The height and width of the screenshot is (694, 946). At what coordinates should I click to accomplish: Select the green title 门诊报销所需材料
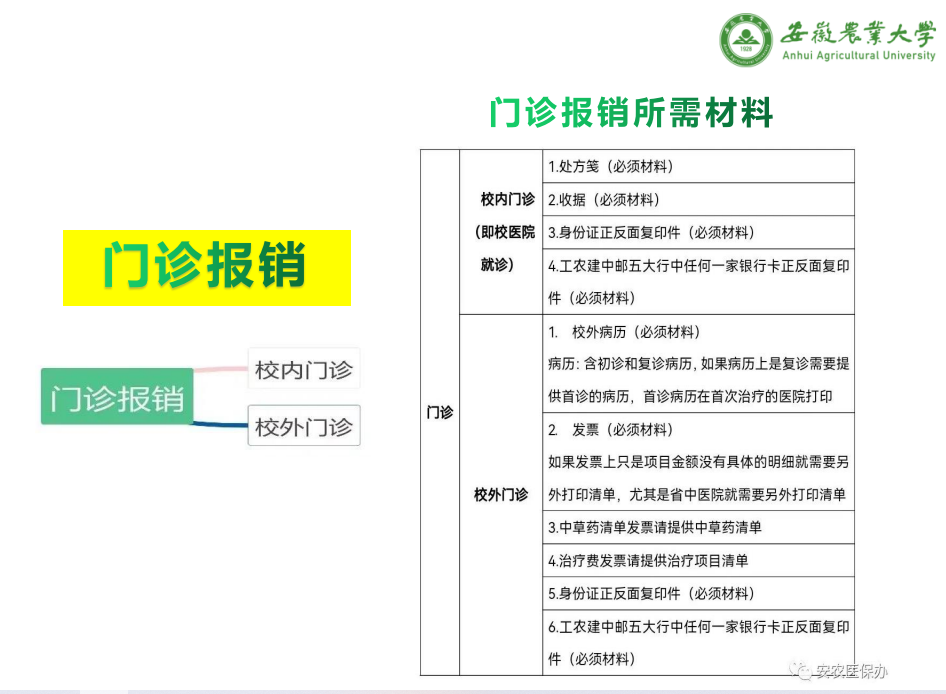(632, 113)
